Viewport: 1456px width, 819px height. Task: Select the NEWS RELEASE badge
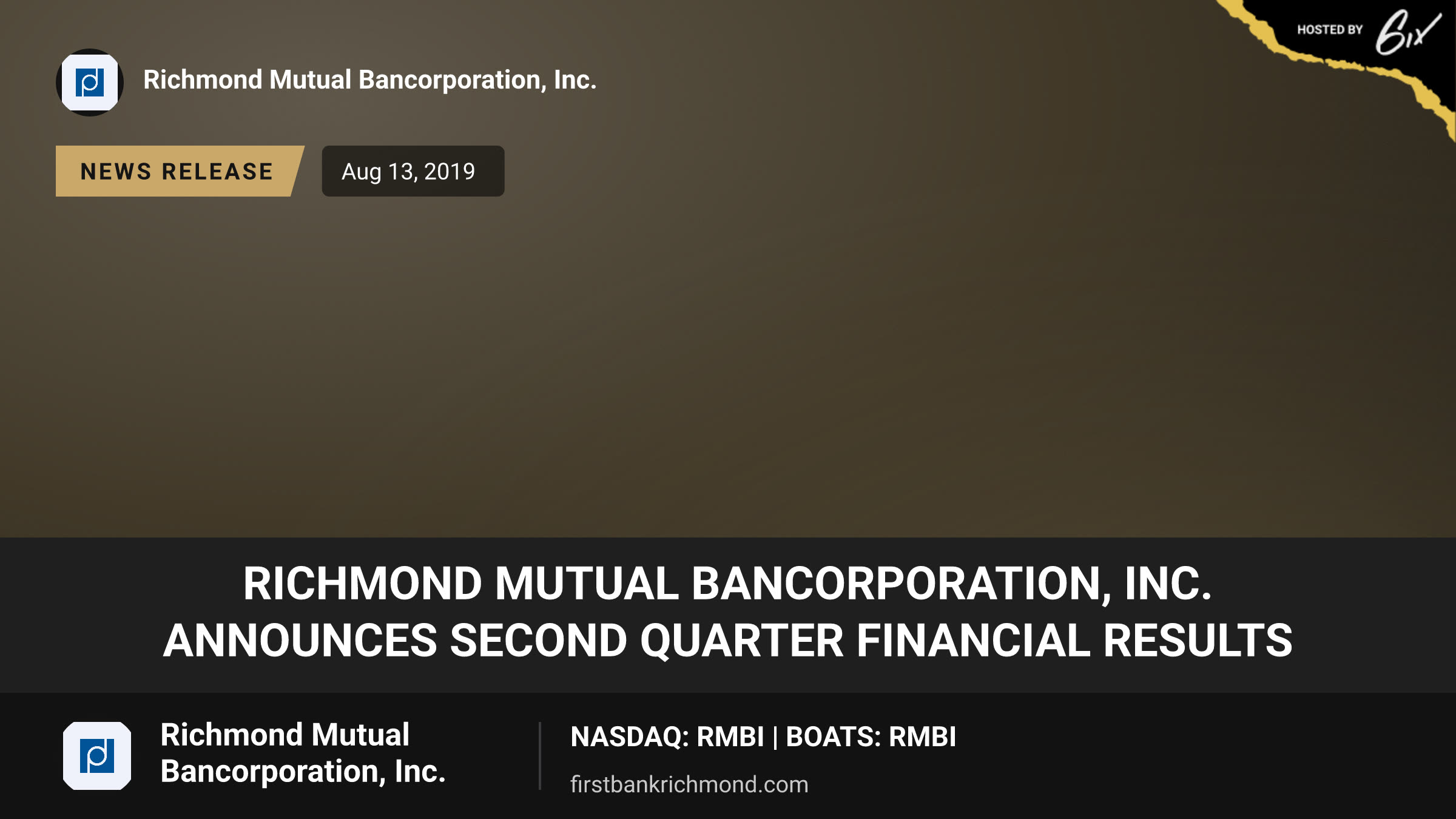coord(180,171)
